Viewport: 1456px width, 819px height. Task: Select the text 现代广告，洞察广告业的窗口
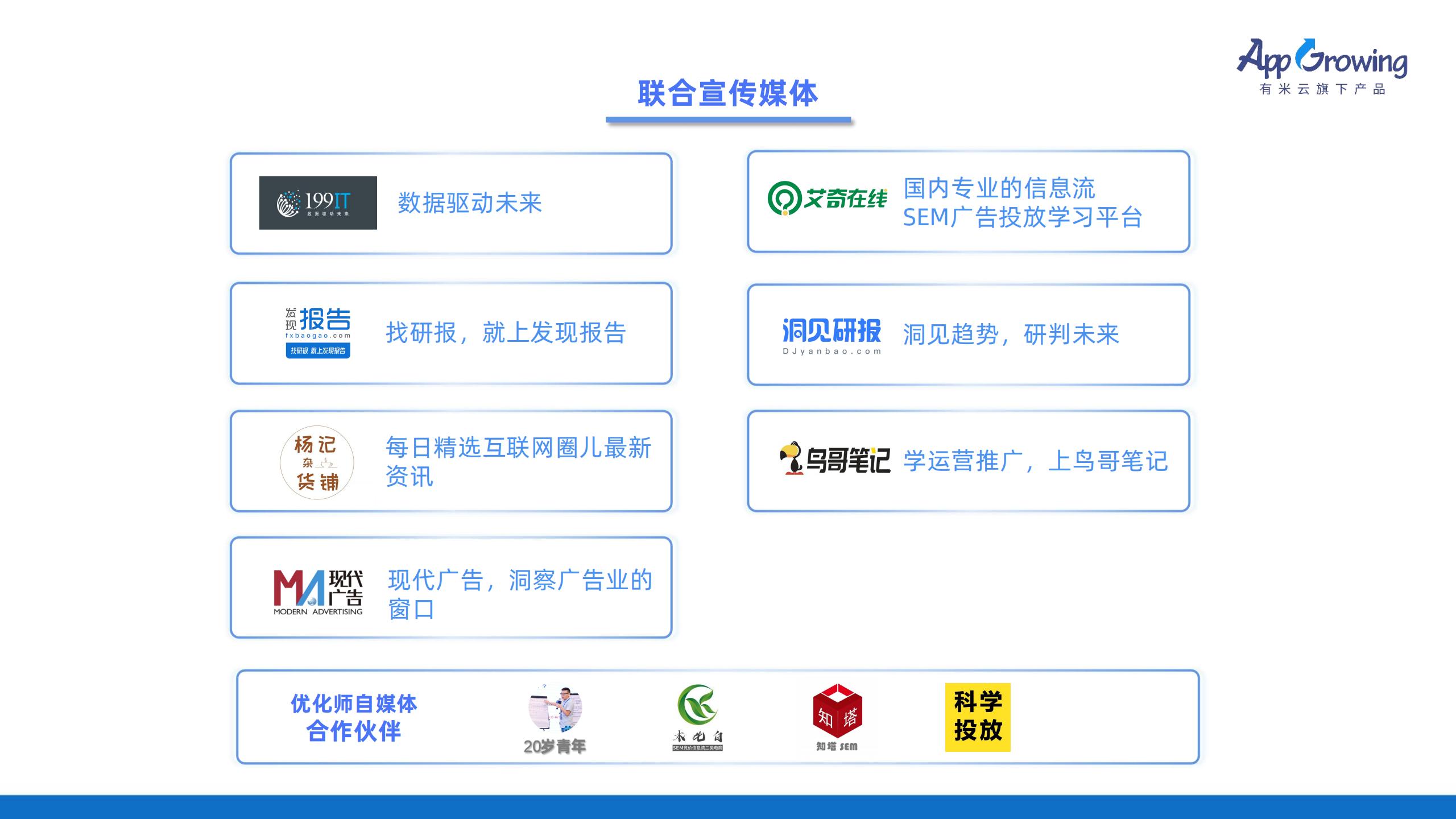tap(520, 594)
